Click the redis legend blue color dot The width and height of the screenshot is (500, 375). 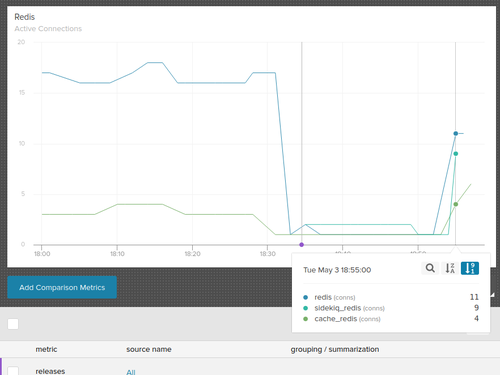click(305, 297)
